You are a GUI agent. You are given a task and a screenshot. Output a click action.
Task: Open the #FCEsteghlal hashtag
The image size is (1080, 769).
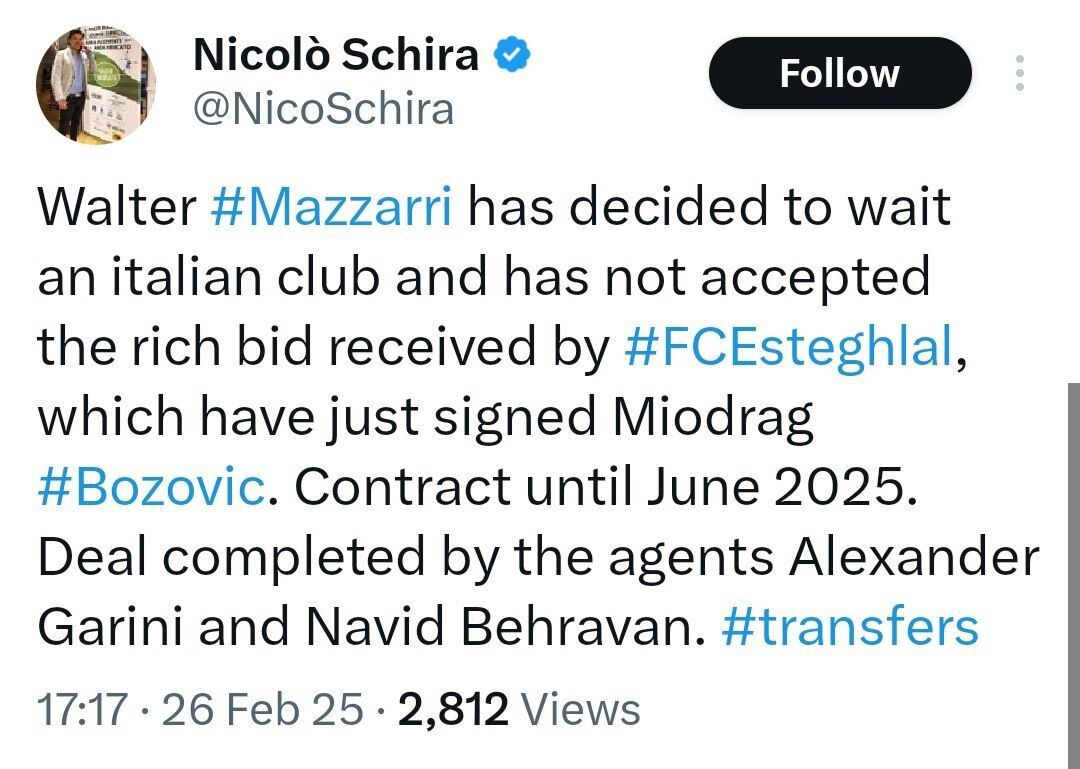(x=790, y=348)
